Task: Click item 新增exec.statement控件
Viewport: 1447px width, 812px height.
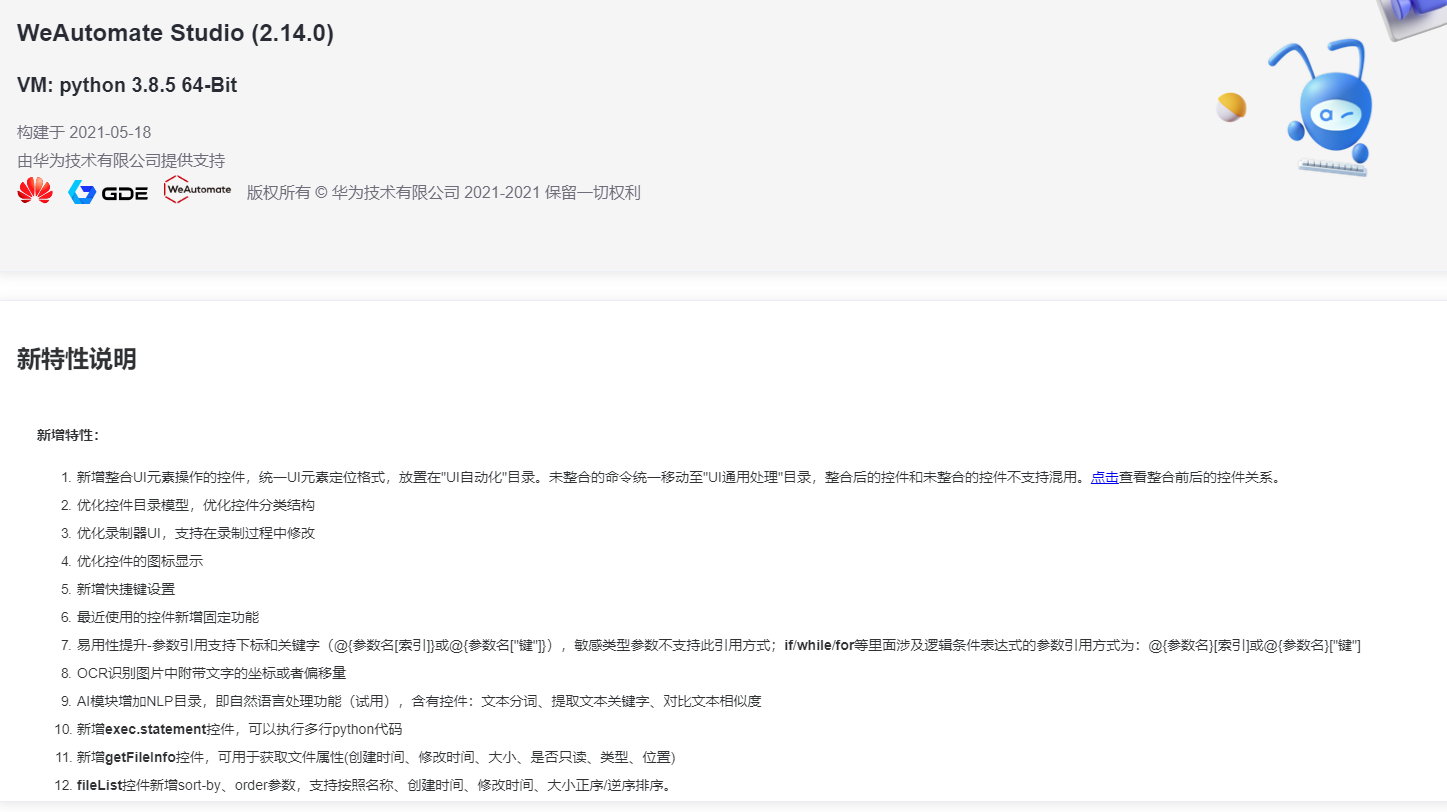Action: pyautogui.click(x=239, y=729)
